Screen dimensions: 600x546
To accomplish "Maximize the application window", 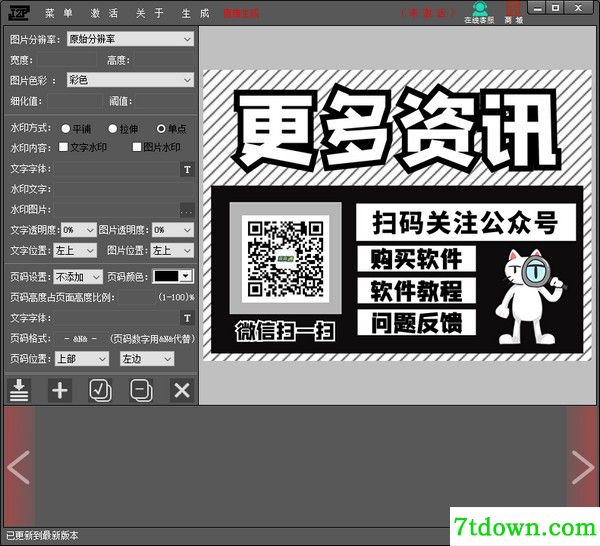I will pyautogui.click(x=556, y=8).
